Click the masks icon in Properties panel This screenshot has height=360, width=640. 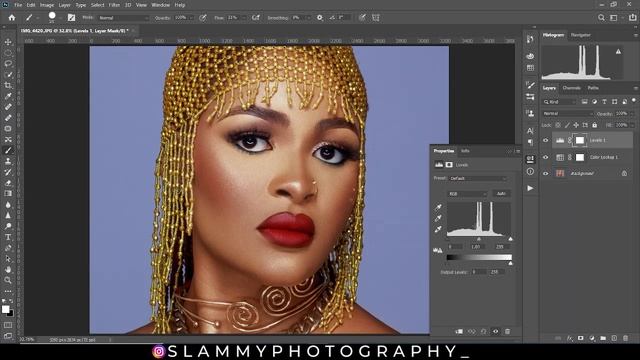[449, 165]
